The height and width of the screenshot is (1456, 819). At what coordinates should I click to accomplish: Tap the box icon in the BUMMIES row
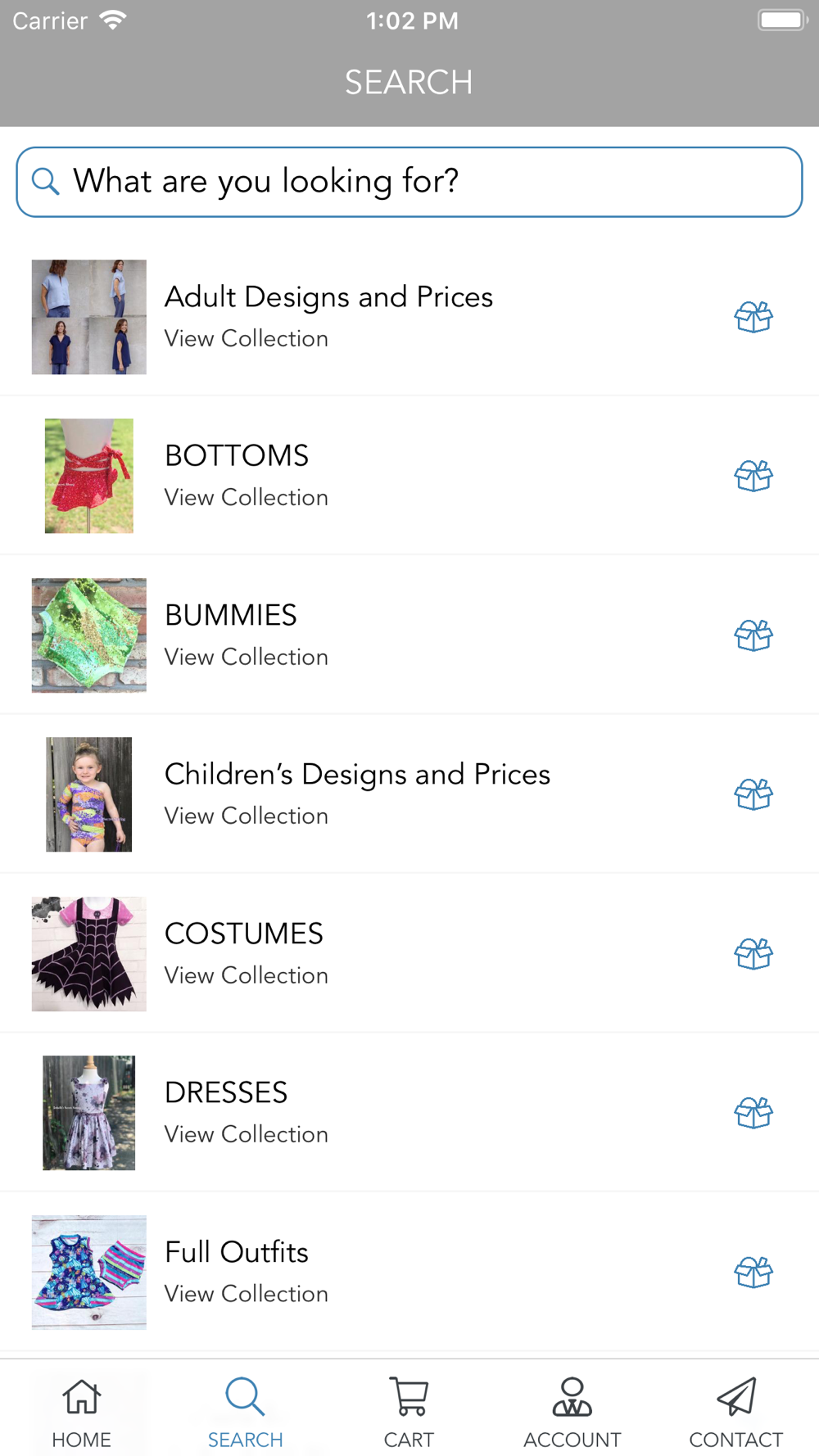[753, 635]
